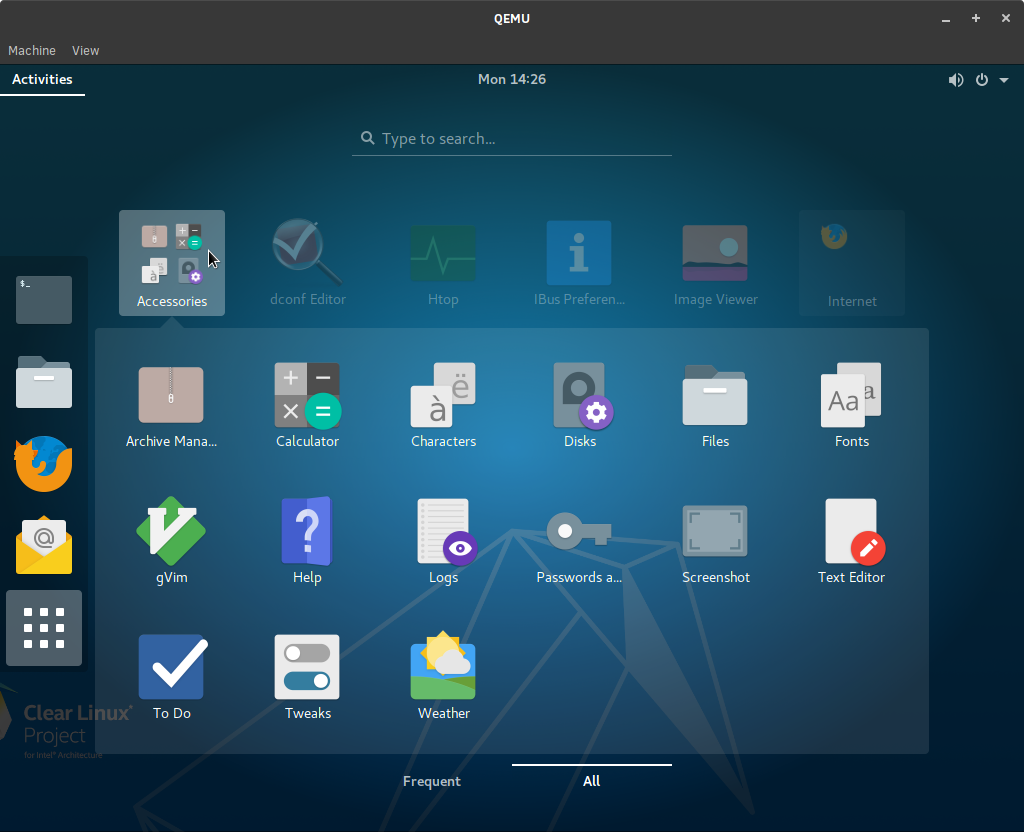This screenshot has width=1024, height=832.
Task: Open IBus Preferences
Action: point(579,263)
